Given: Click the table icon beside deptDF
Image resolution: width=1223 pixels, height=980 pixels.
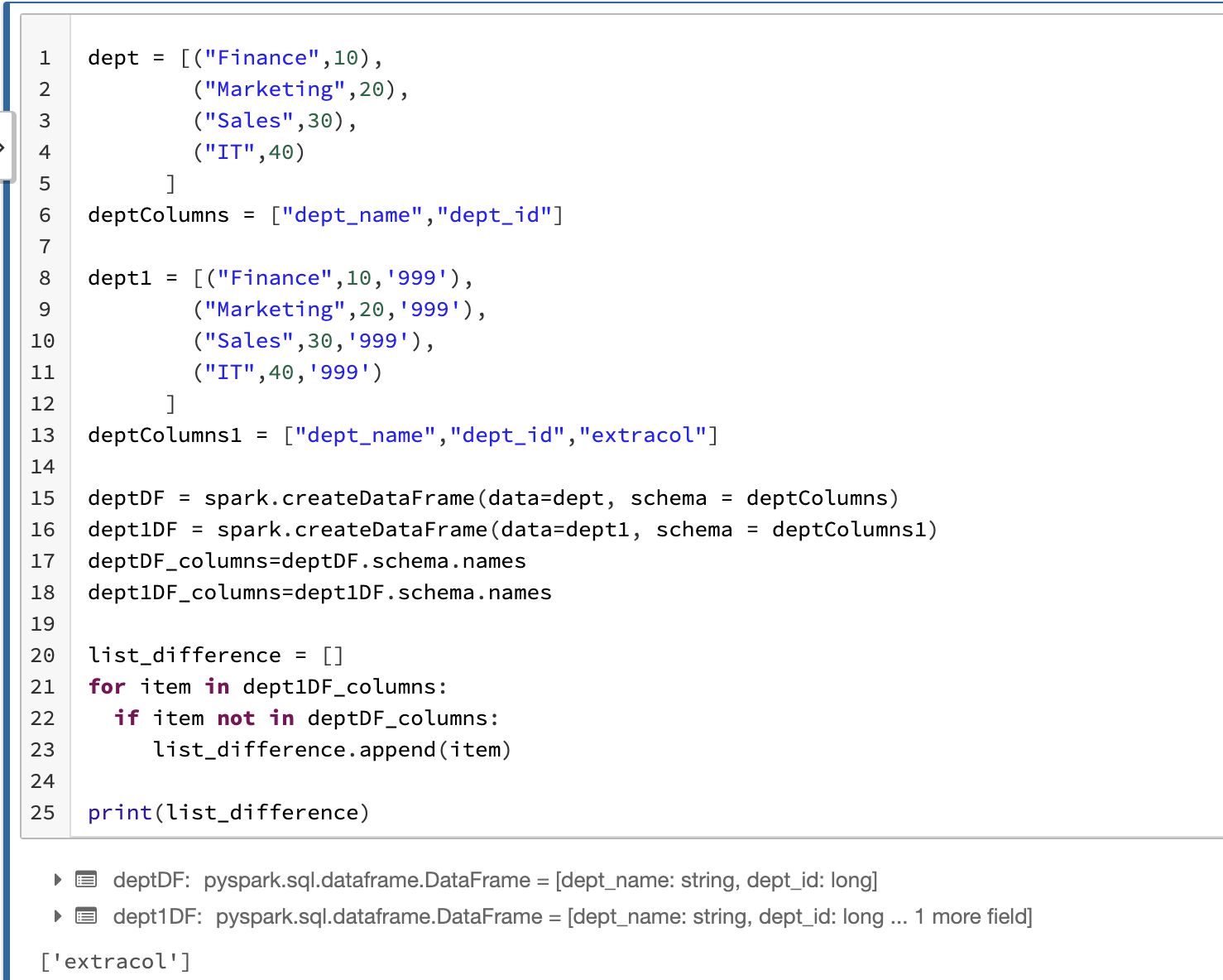Looking at the screenshot, I should coord(86,879).
